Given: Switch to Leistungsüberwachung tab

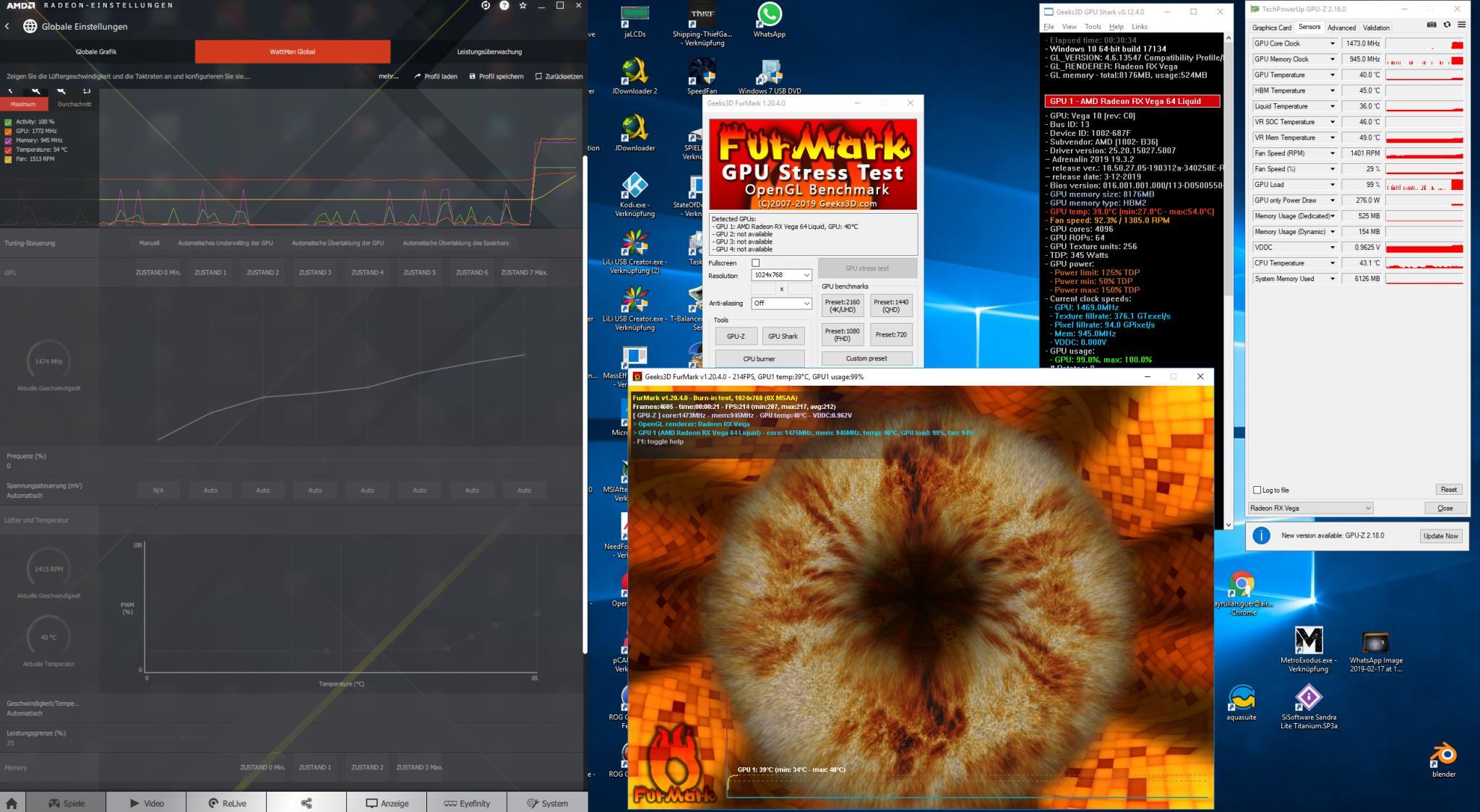Looking at the screenshot, I should [489, 52].
